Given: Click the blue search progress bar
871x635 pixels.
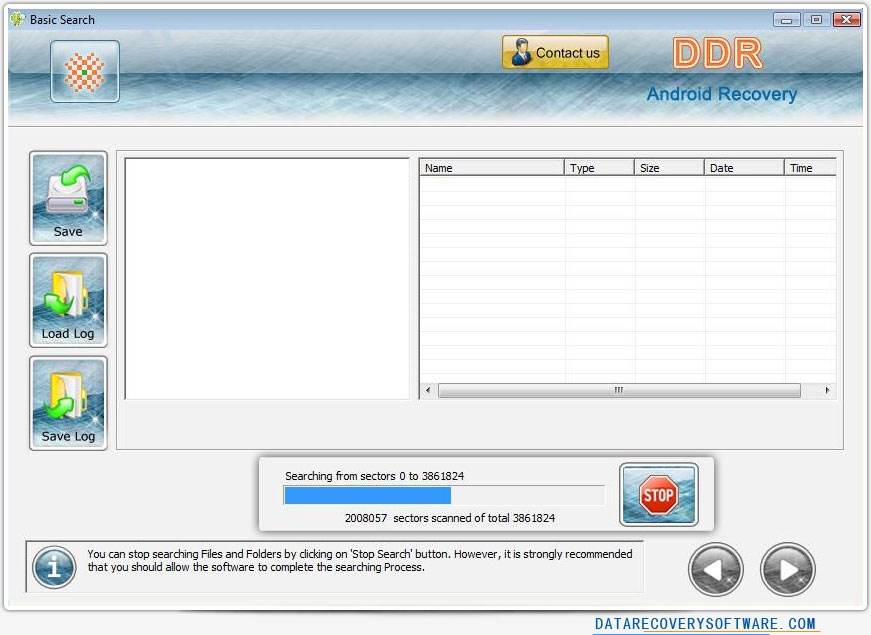Looking at the screenshot, I should [444, 495].
